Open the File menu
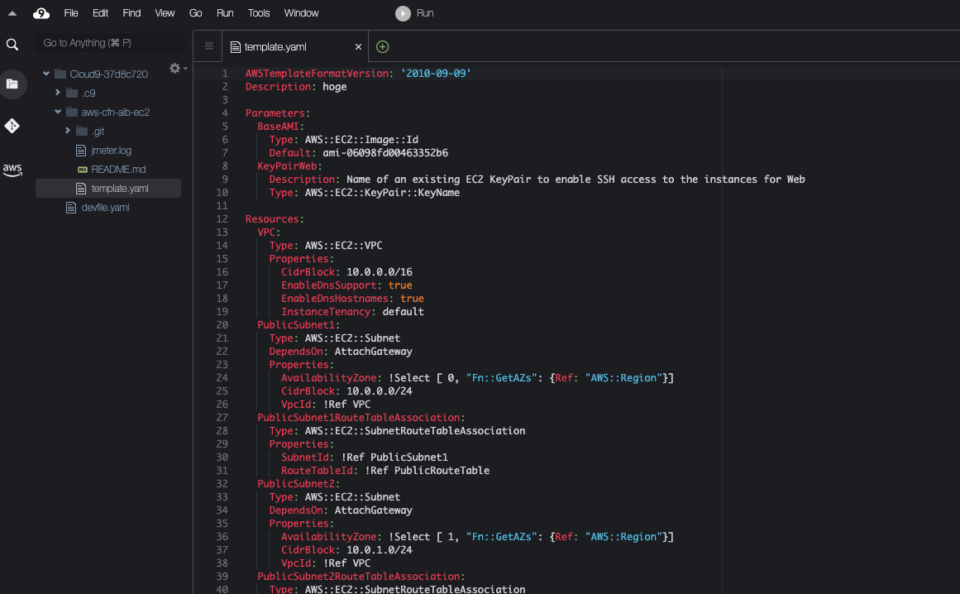 pyautogui.click(x=70, y=12)
